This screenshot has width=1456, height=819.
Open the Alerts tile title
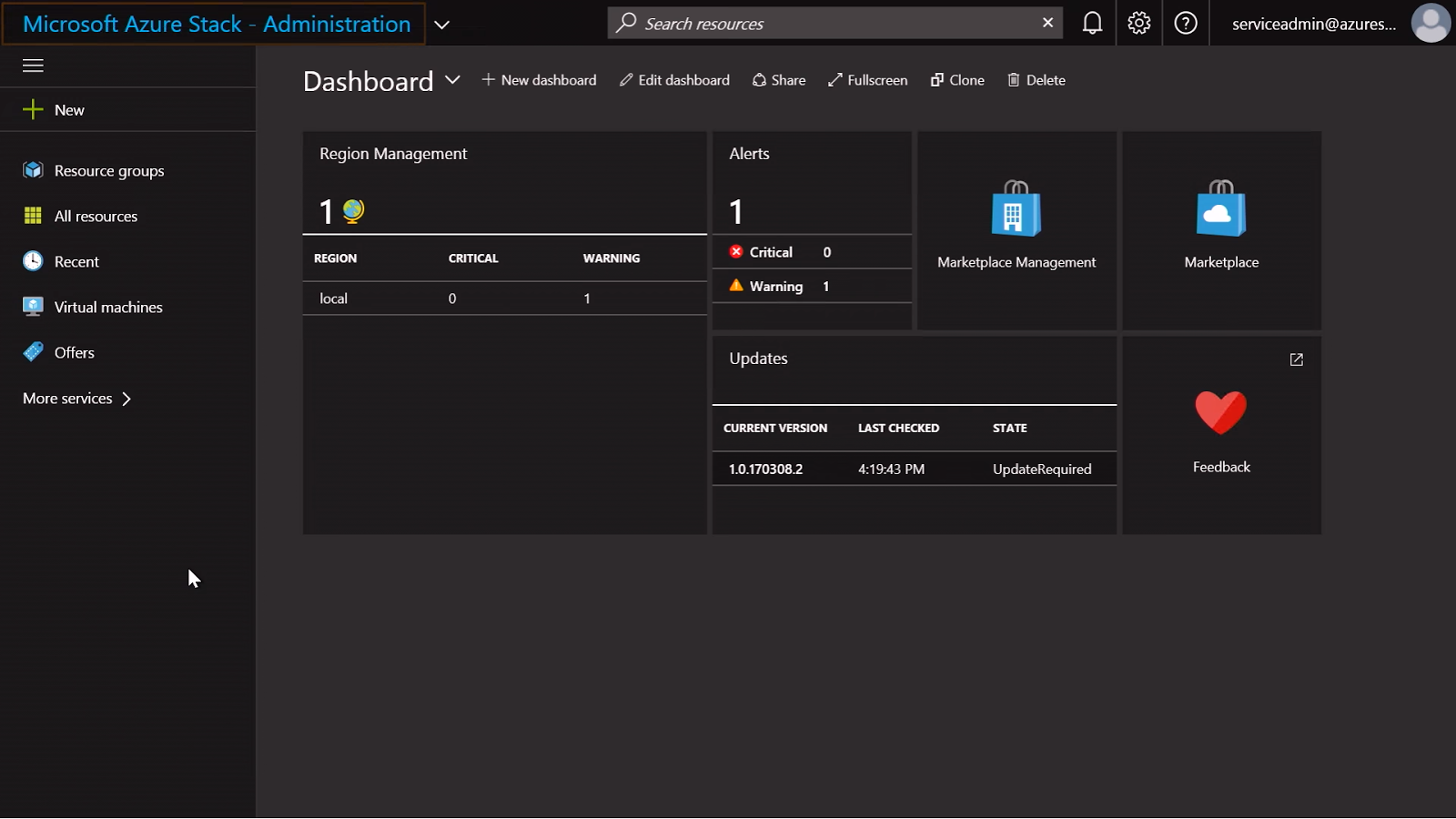pos(749,154)
